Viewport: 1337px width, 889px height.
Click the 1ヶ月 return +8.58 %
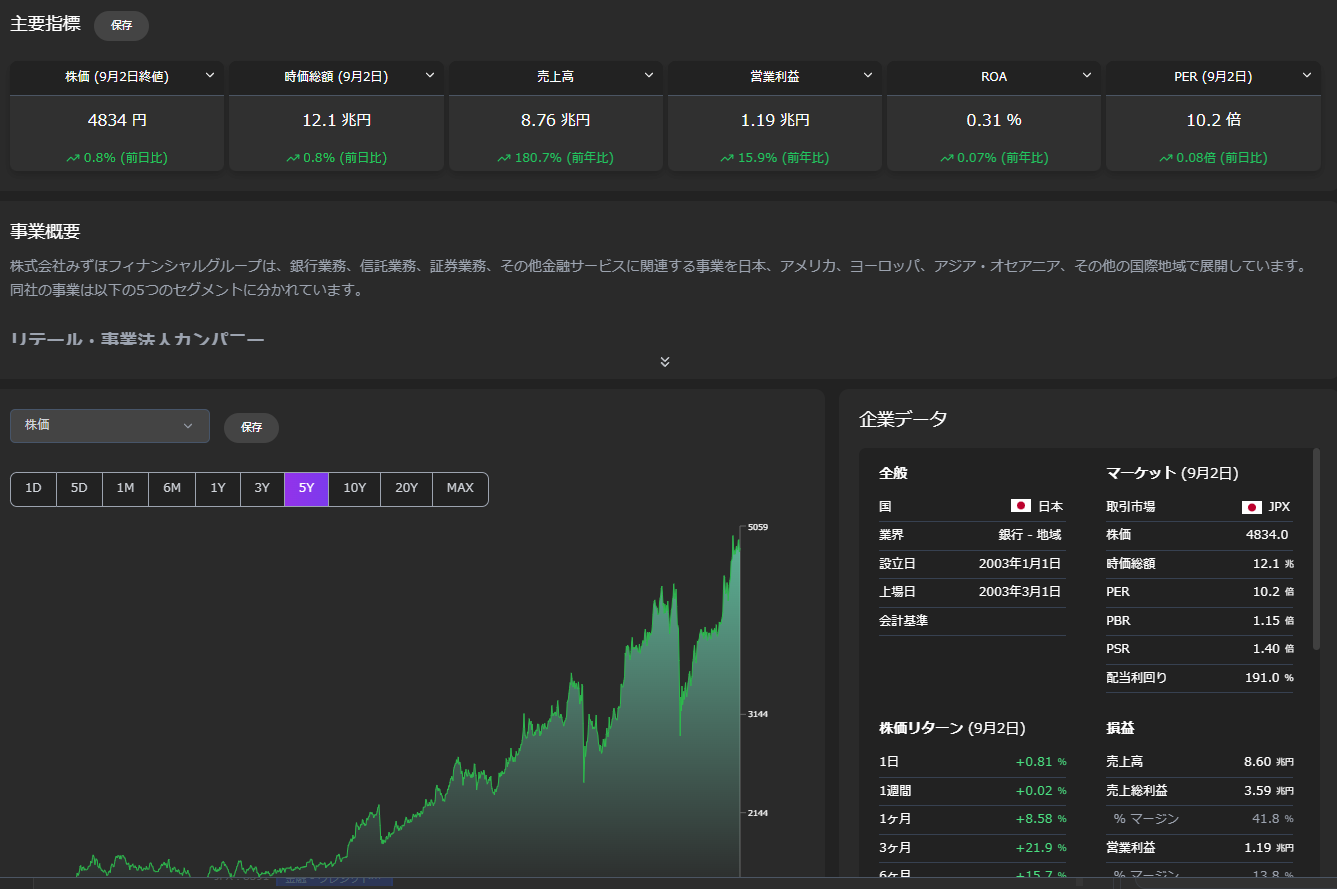pyautogui.click(x=1041, y=819)
